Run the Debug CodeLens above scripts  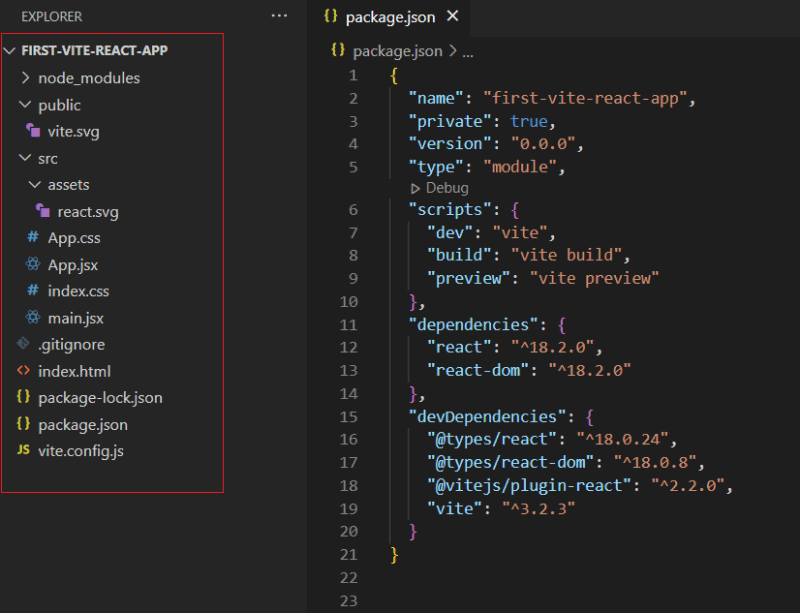(440, 188)
